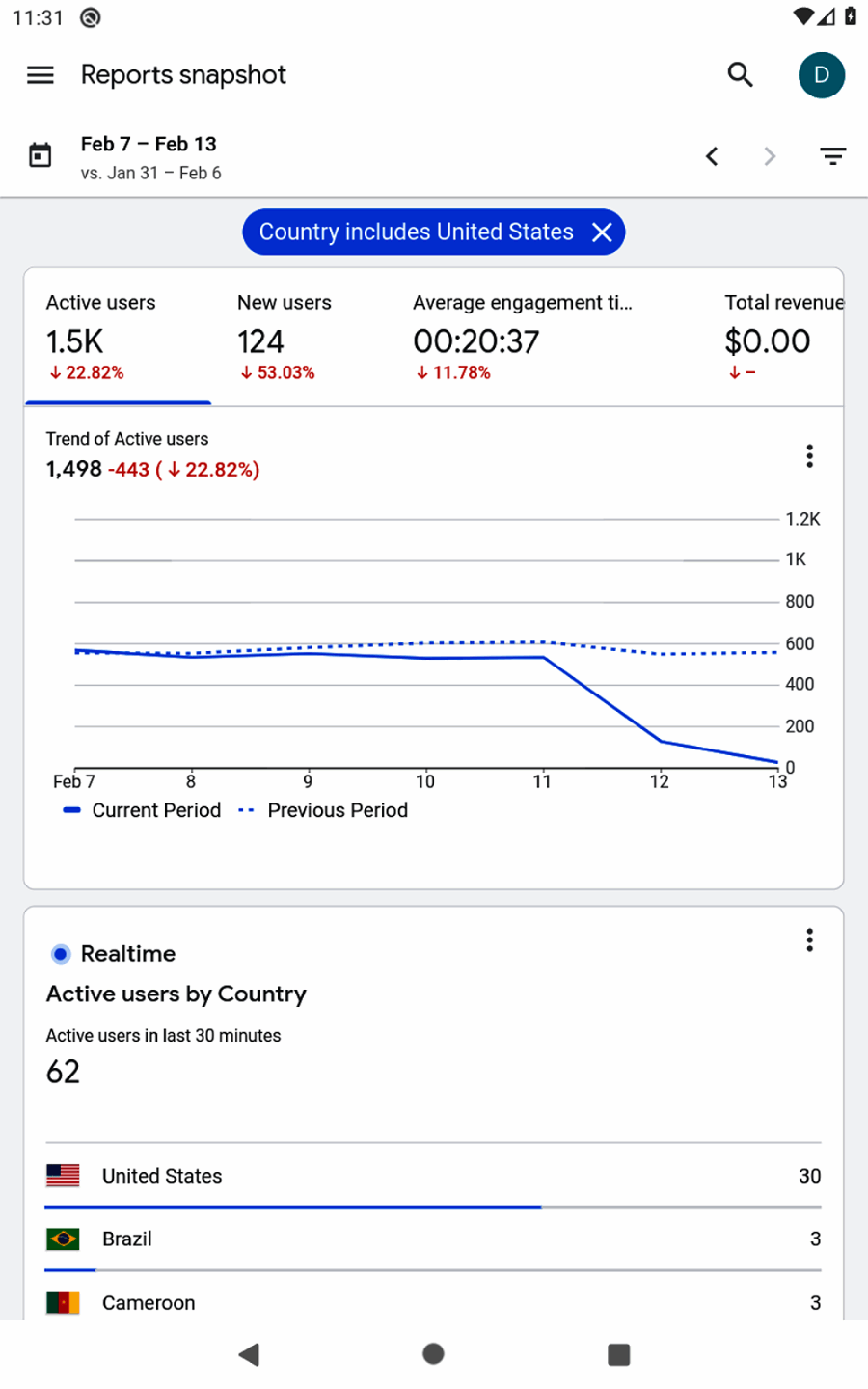Screen dimensions: 868x1389
Task: Open Trend of Active users options menu
Action: point(809,456)
